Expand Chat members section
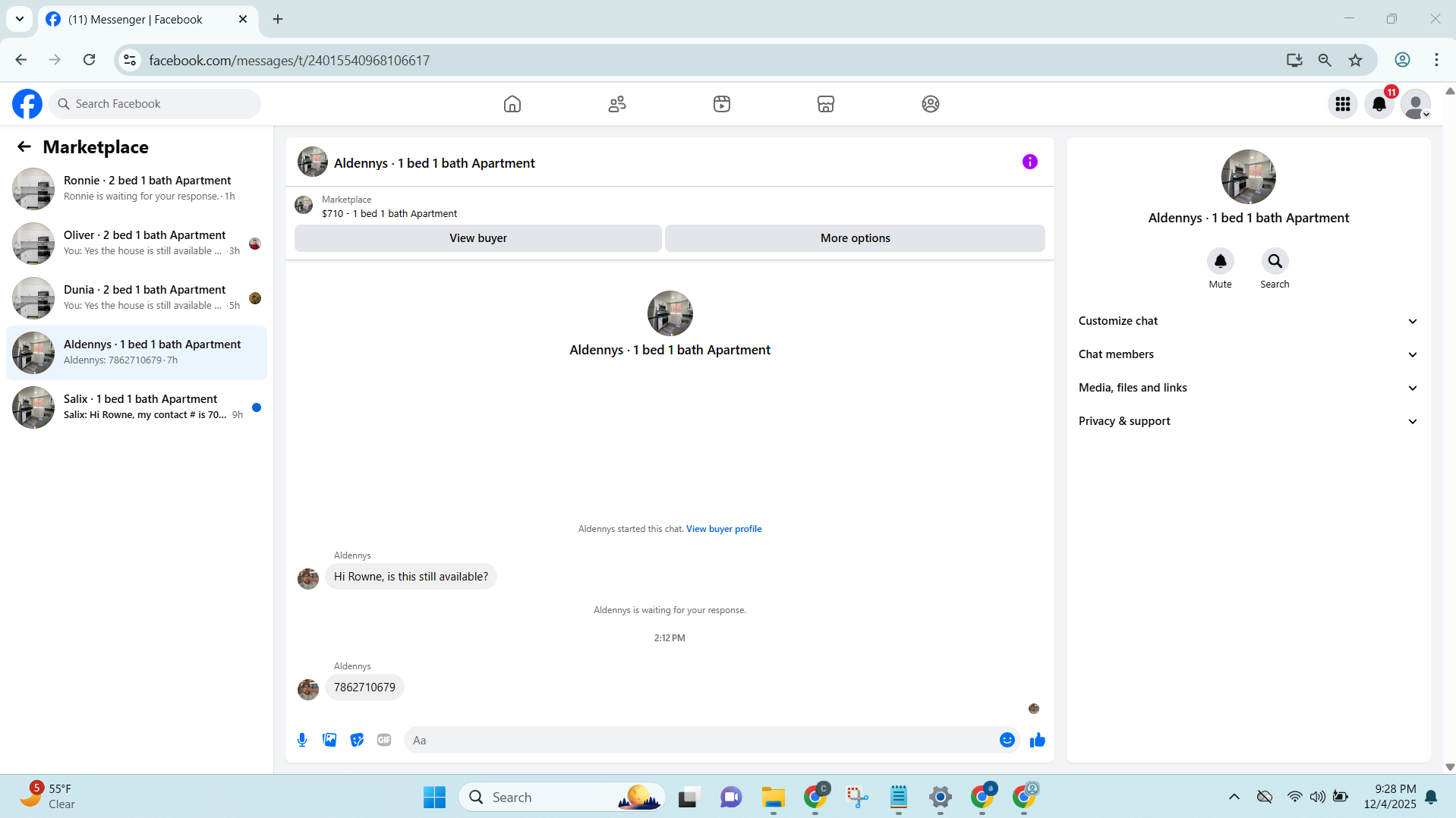The image size is (1456, 818). [1248, 354]
